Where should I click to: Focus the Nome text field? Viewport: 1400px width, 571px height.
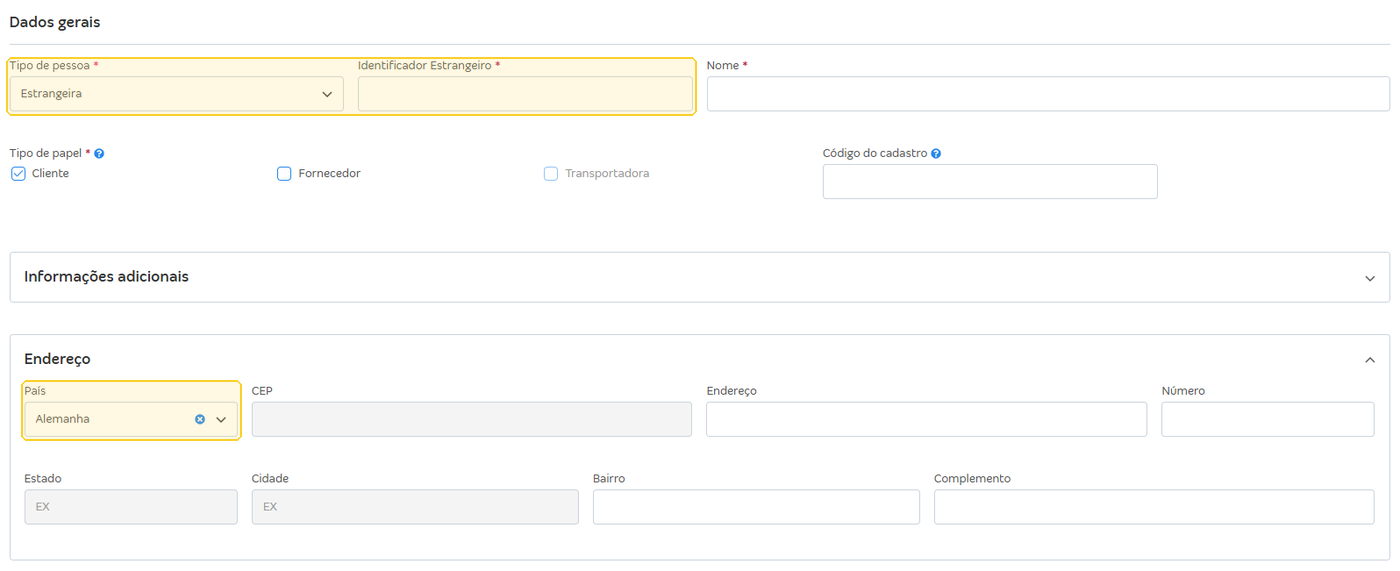pyautogui.click(x=1048, y=94)
